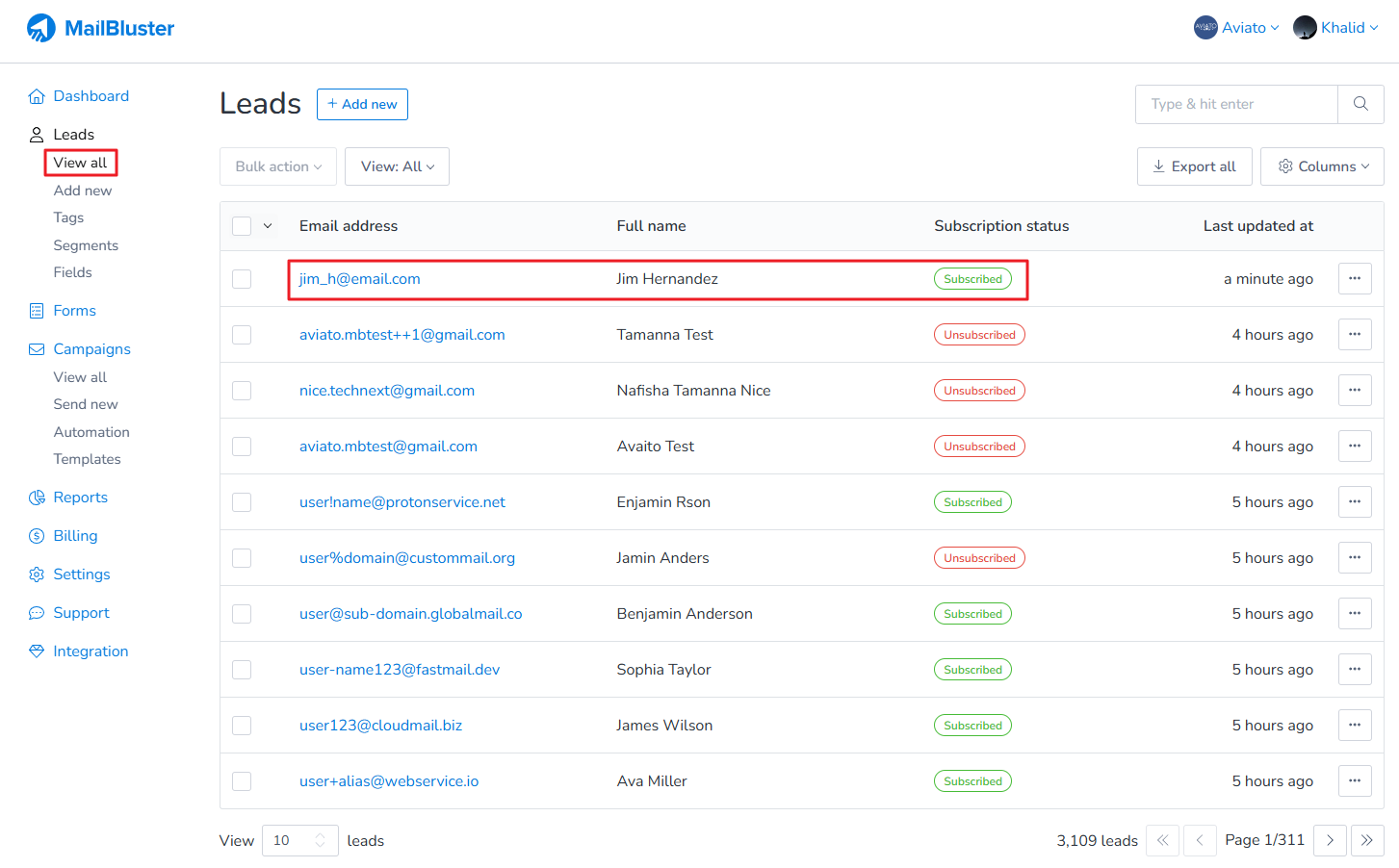Jump to last page double-arrow
The image size is (1399, 868).
(x=1367, y=840)
